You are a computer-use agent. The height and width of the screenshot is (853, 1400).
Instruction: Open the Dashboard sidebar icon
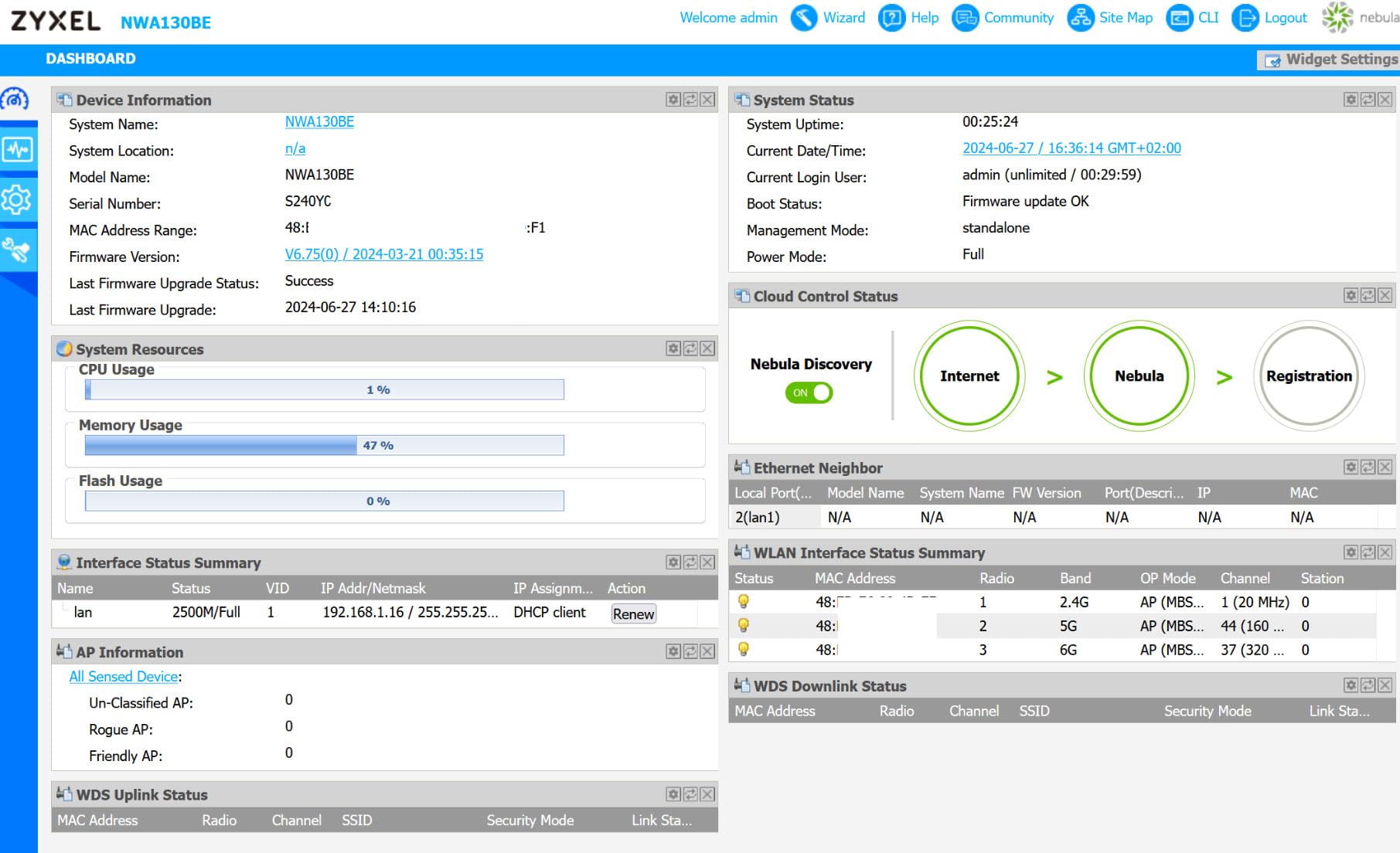15,99
